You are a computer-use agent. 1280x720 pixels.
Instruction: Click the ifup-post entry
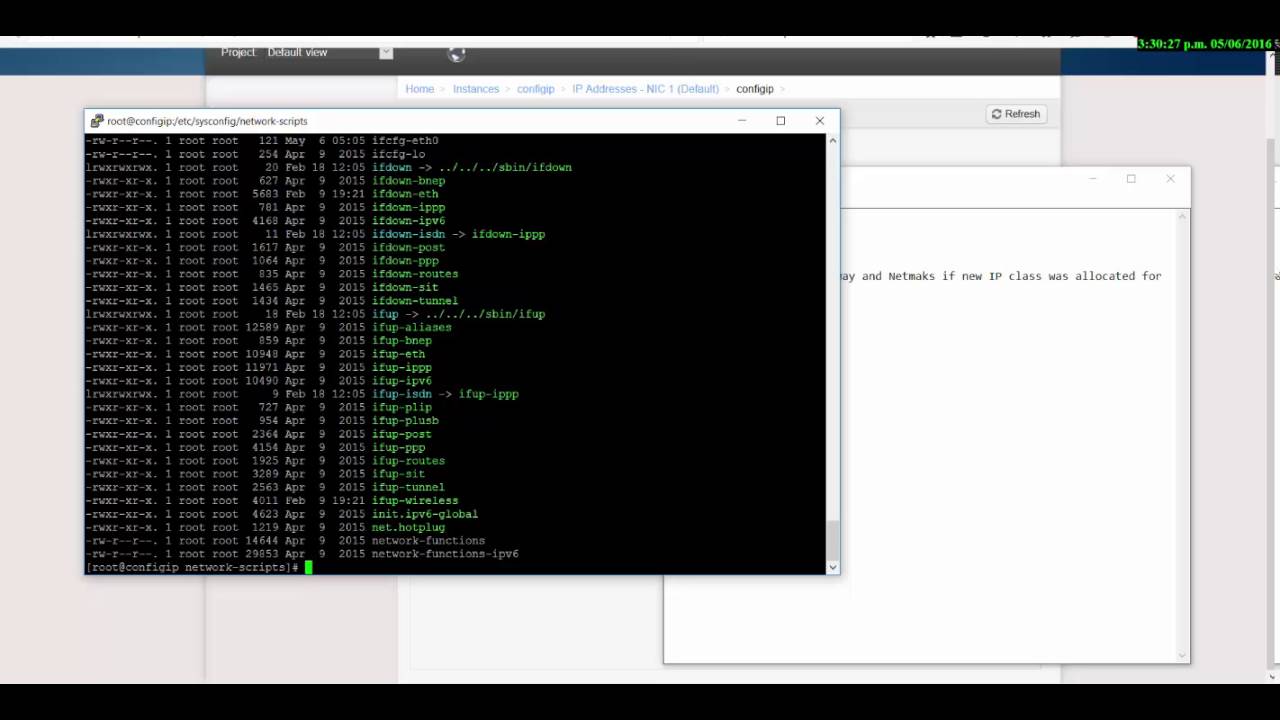[401, 434]
